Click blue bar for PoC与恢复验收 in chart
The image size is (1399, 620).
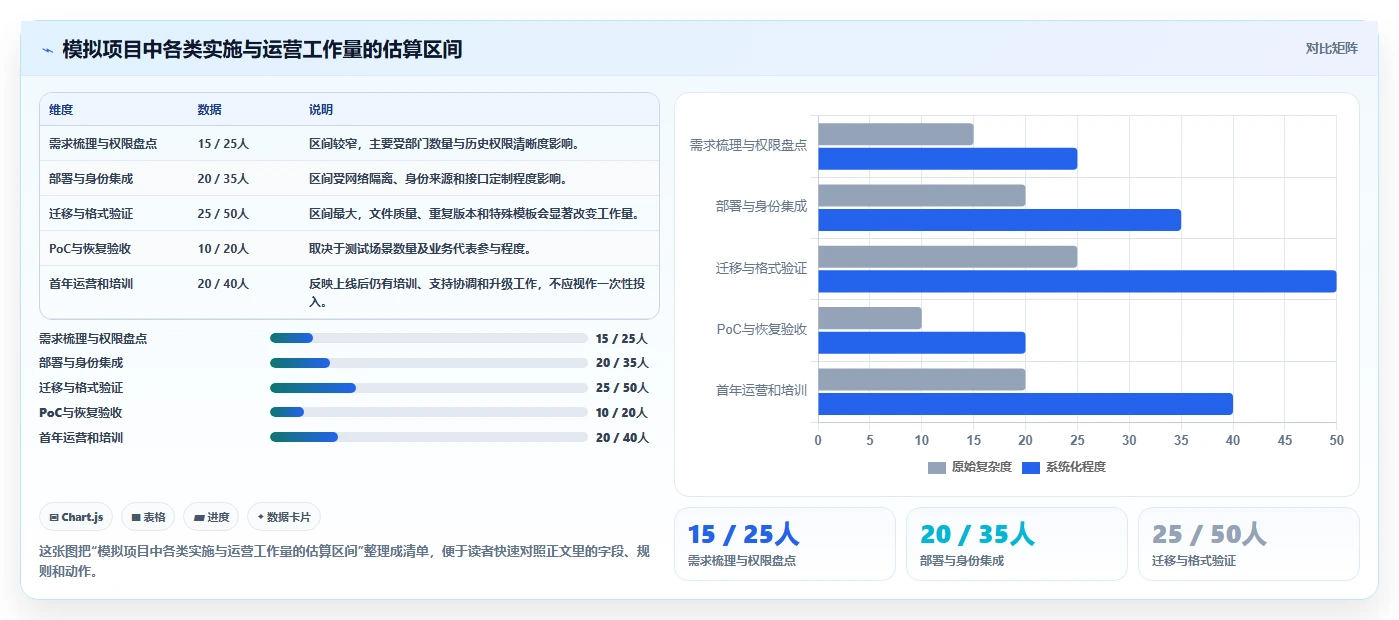(922, 343)
